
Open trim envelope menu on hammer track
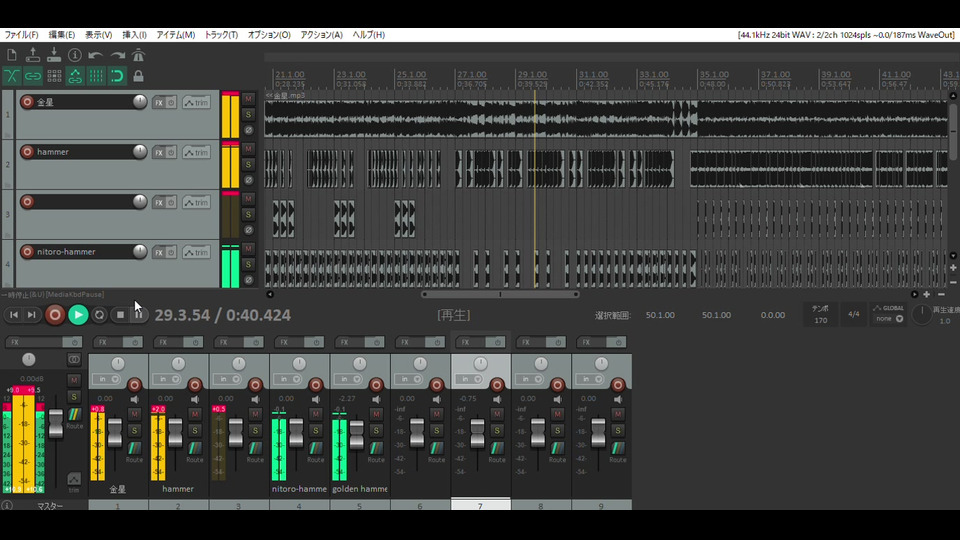coord(196,152)
